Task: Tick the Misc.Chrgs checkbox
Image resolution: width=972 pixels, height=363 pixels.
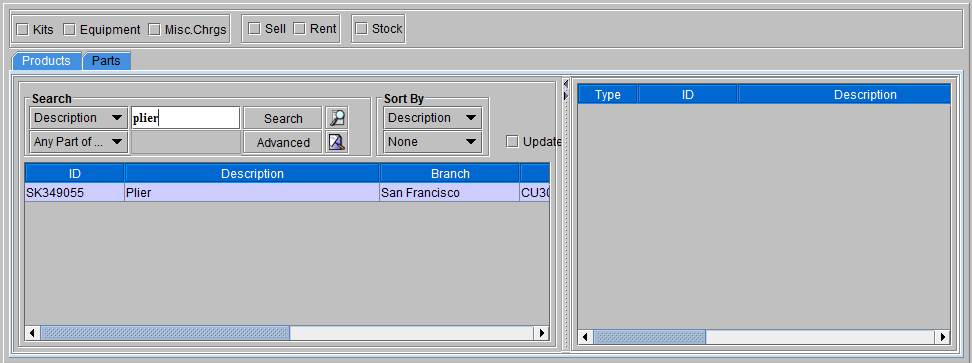Action: pos(154,29)
